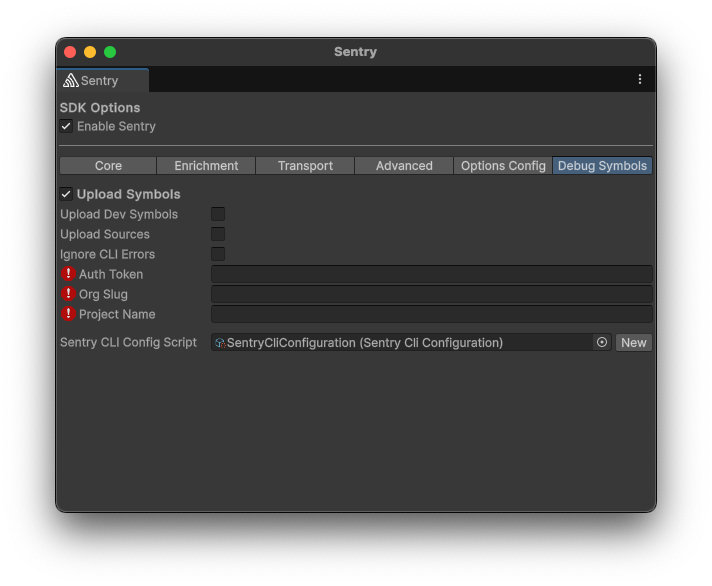The width and height of the screenshot is (712, 586).
Task: Click the Auth Token error warning icon
Action: coord(68,274)
